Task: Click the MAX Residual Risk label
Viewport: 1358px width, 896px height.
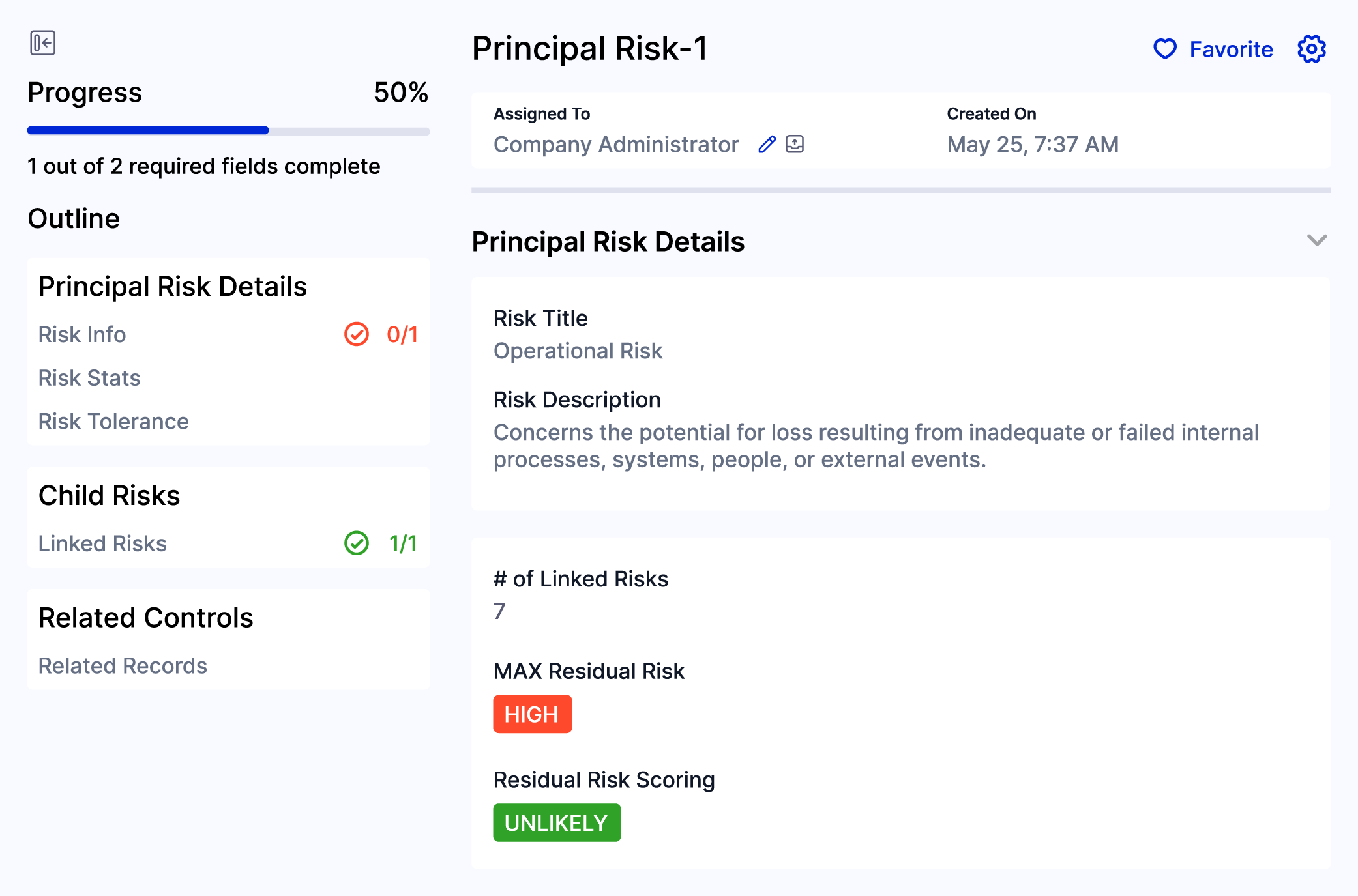Action: click(589, 671)
